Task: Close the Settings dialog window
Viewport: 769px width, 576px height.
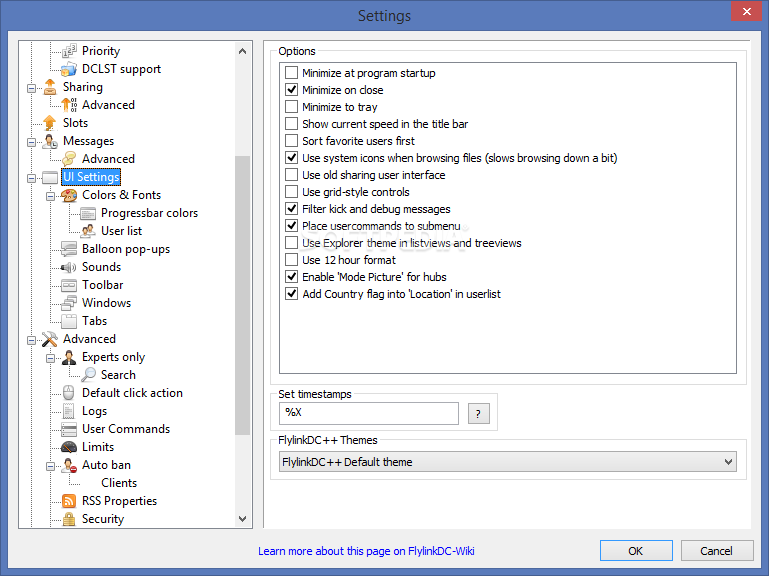Action: 746,11
